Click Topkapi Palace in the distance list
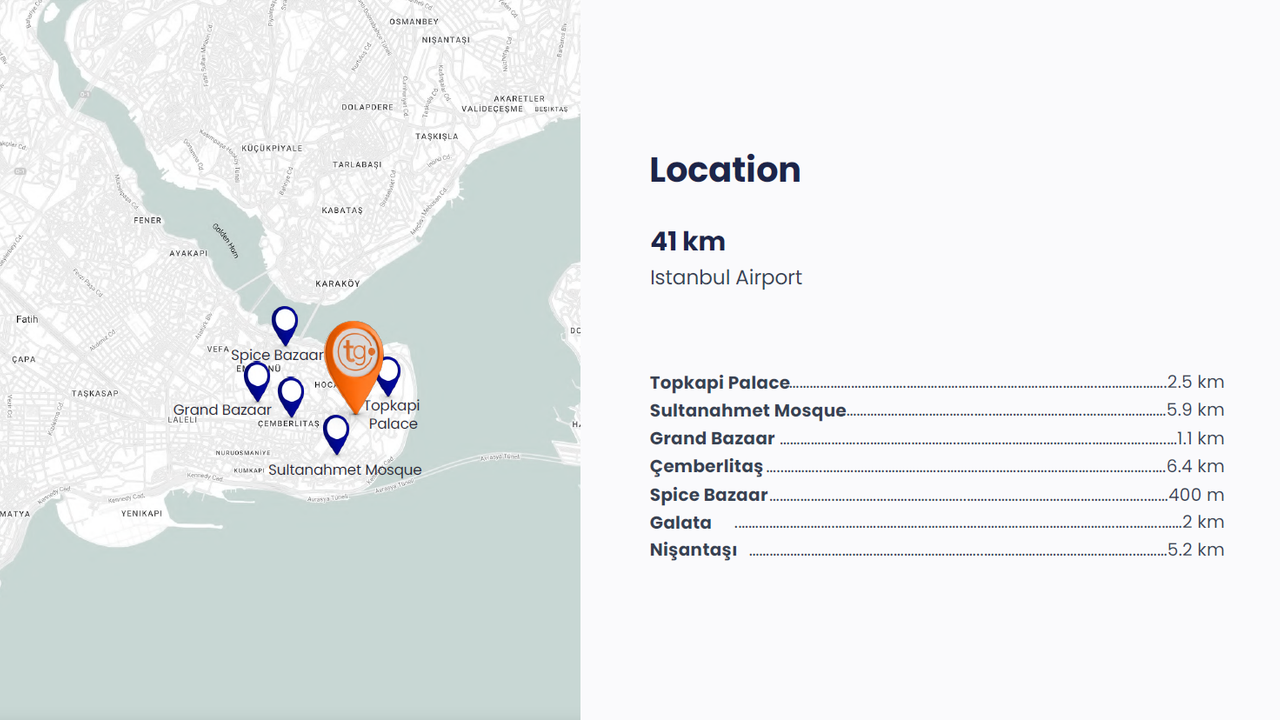The width and height of the screenshot is (1280, 720). (720, 383)
